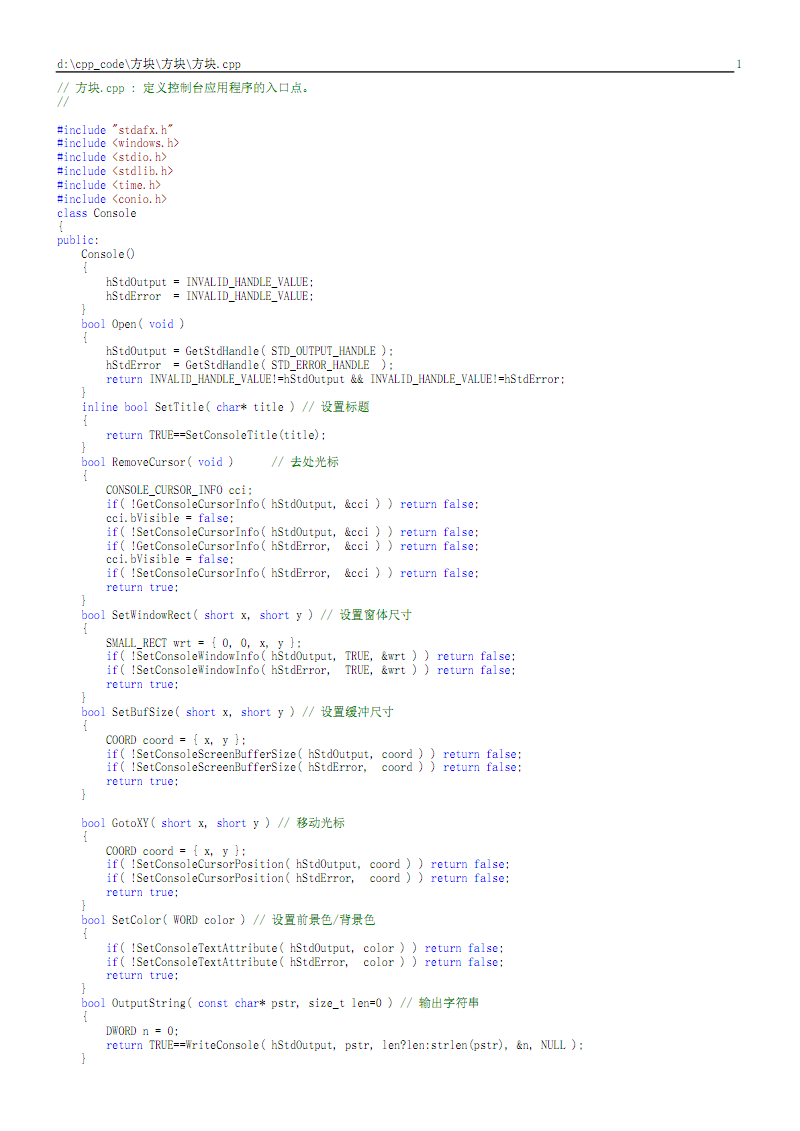Click the SetConsoleCursorInfo( hStdOutput, &cci ) line
The image size is (800, 1131).
point(292,532)
